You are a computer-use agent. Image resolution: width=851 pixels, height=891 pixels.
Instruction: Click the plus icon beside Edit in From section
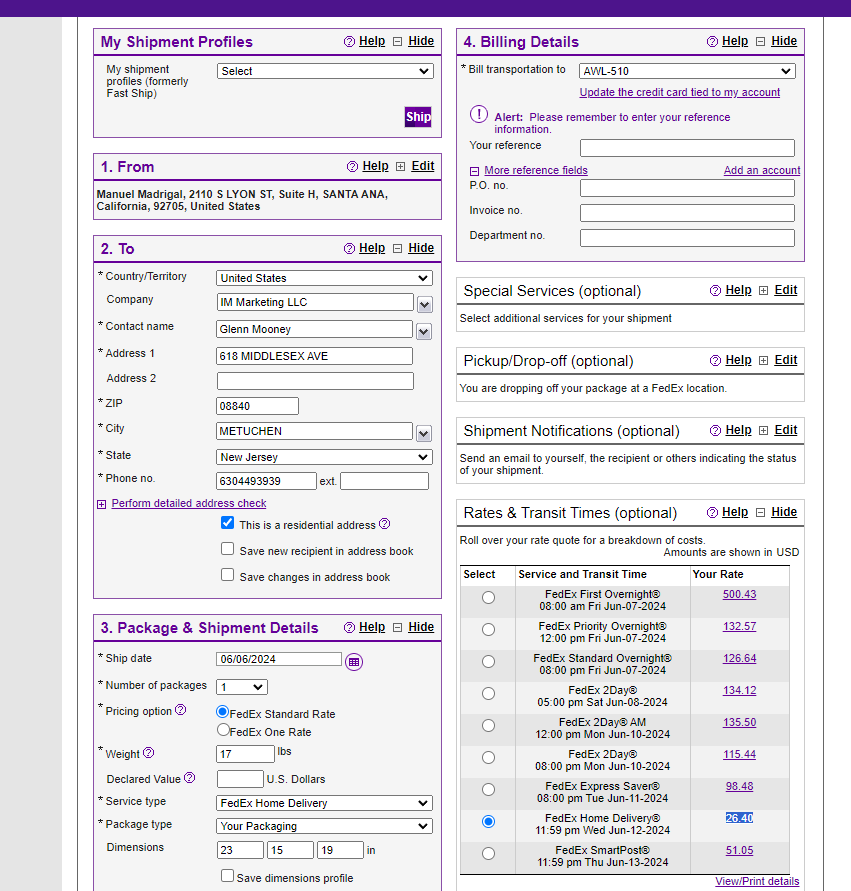click(x=401, y=166)
